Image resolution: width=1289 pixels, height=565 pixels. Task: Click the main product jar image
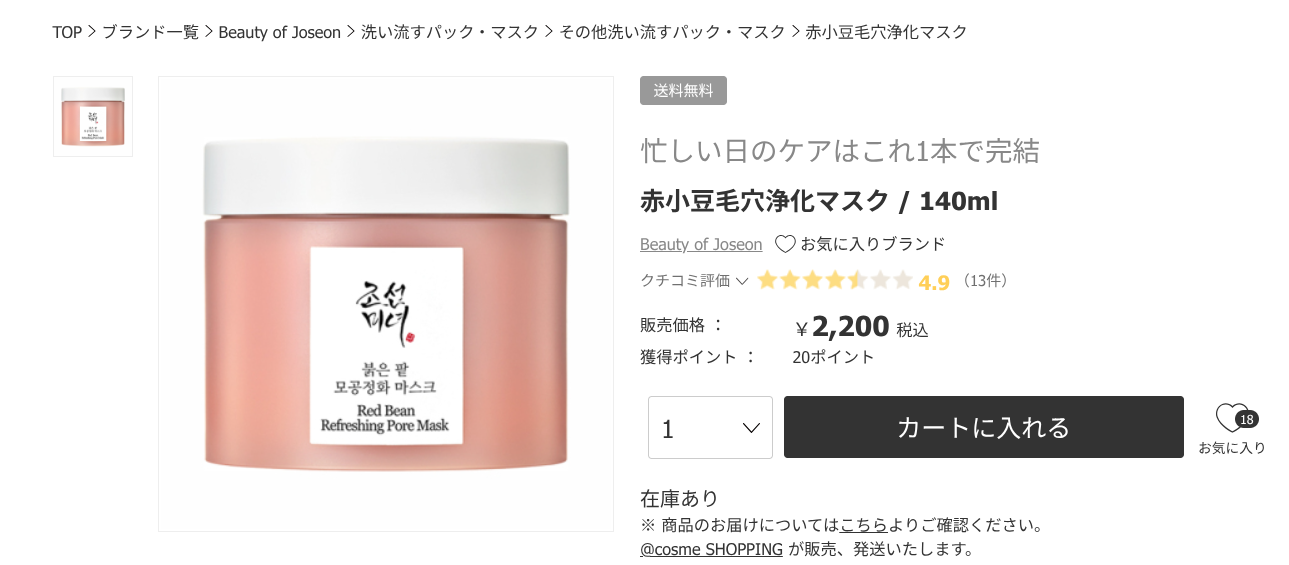click(386, 304)
